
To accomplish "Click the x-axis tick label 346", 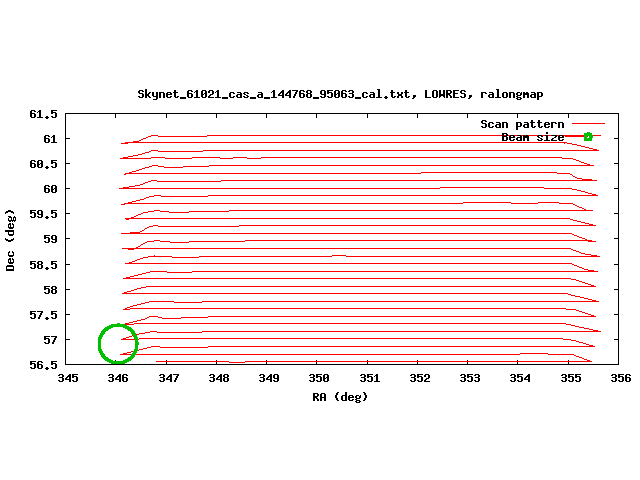I will (118, 378).
